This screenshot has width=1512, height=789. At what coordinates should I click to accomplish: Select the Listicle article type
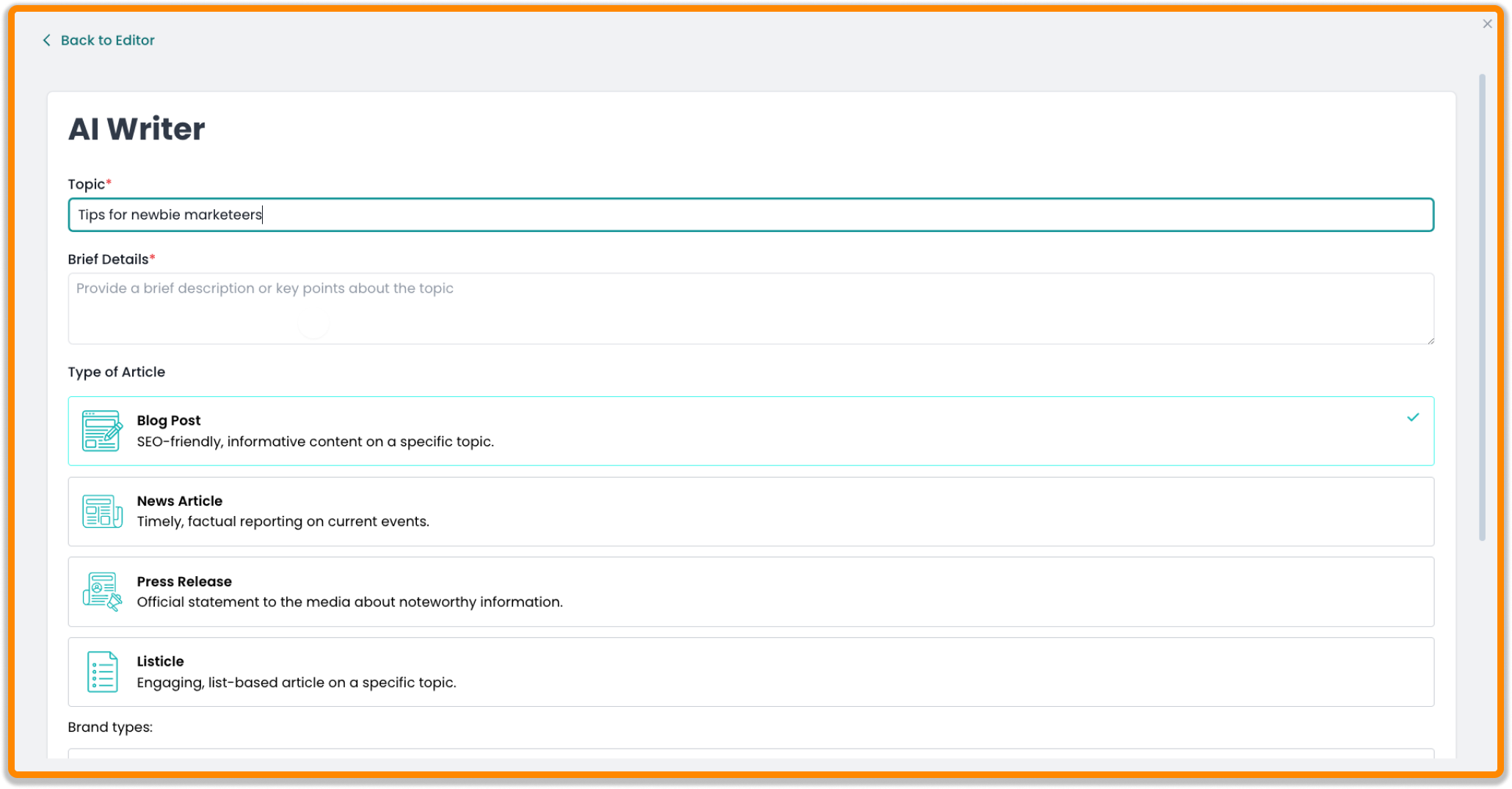750,672
